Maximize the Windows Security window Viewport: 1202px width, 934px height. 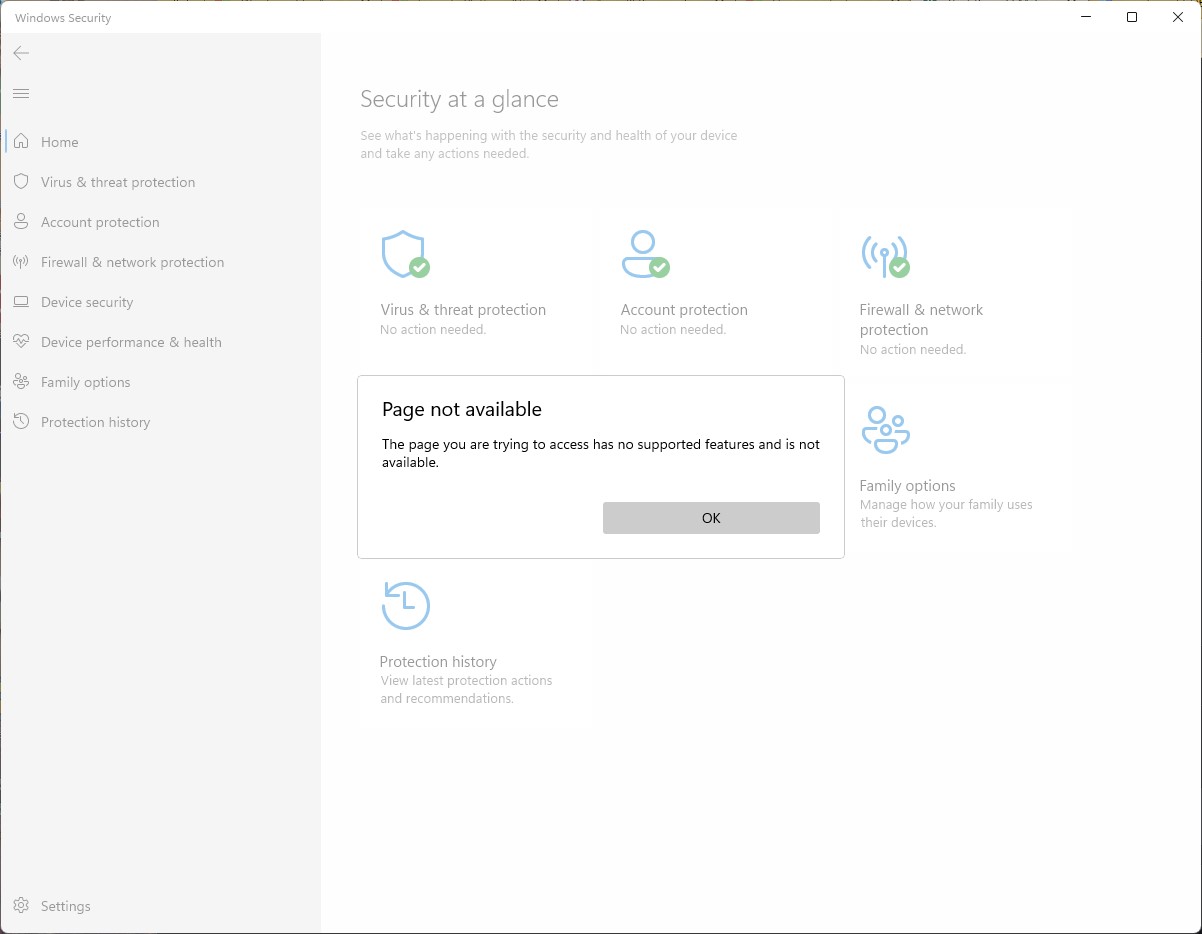click(1132, 17)
